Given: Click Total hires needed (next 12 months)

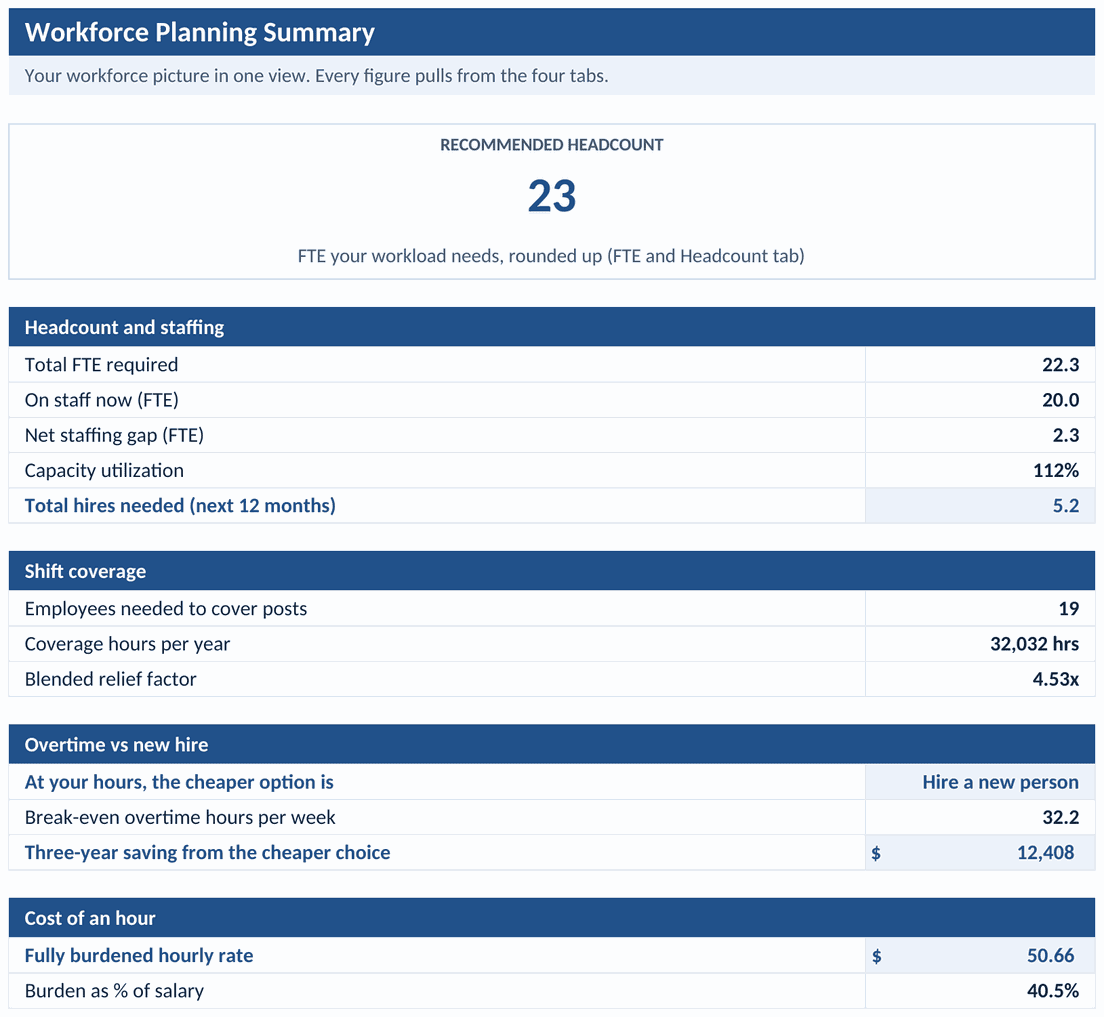Looking at the screenshot, I should click(180, 506).
